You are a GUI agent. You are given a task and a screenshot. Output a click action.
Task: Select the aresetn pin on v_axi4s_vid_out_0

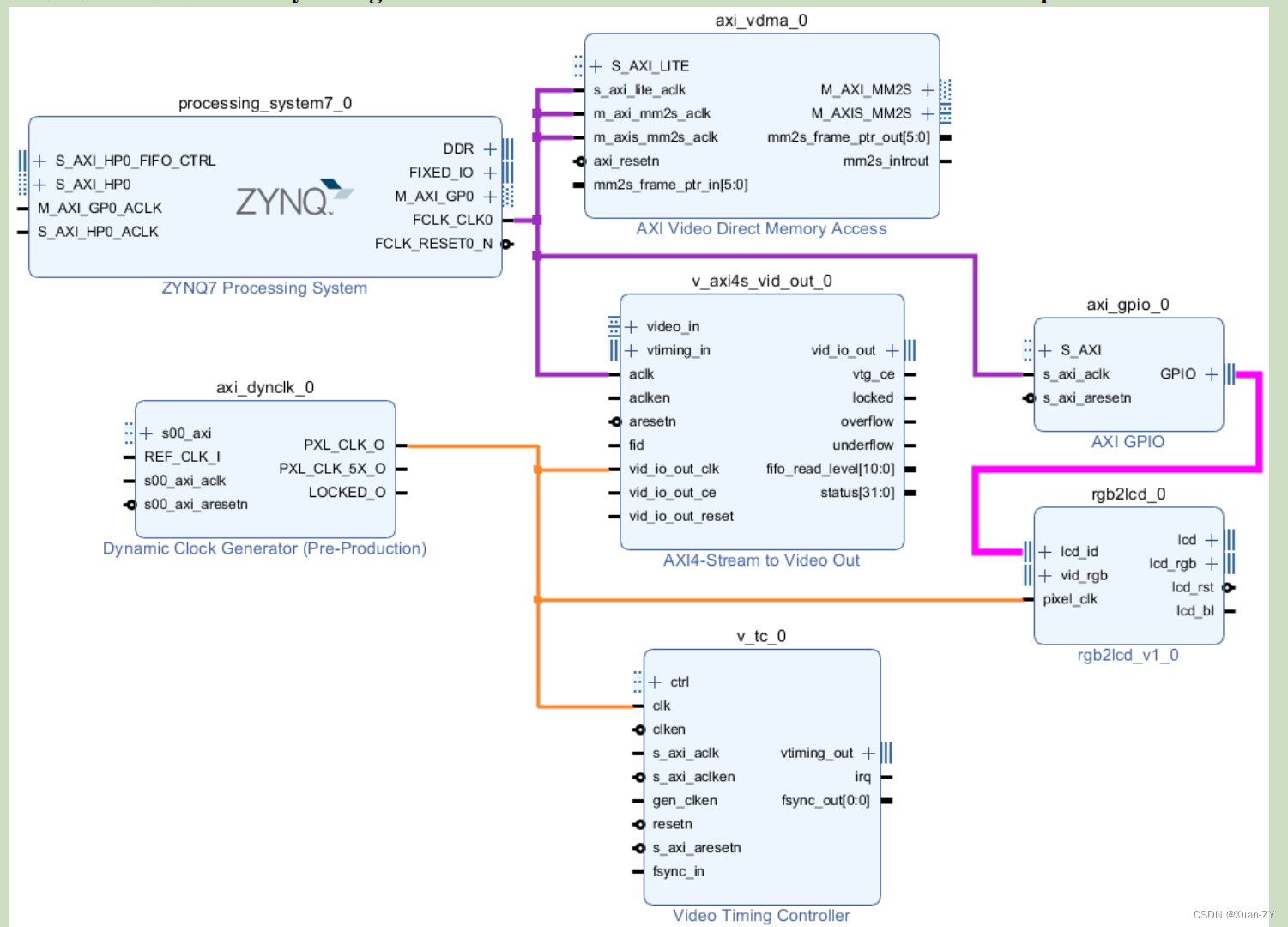[x=652, y=421]
